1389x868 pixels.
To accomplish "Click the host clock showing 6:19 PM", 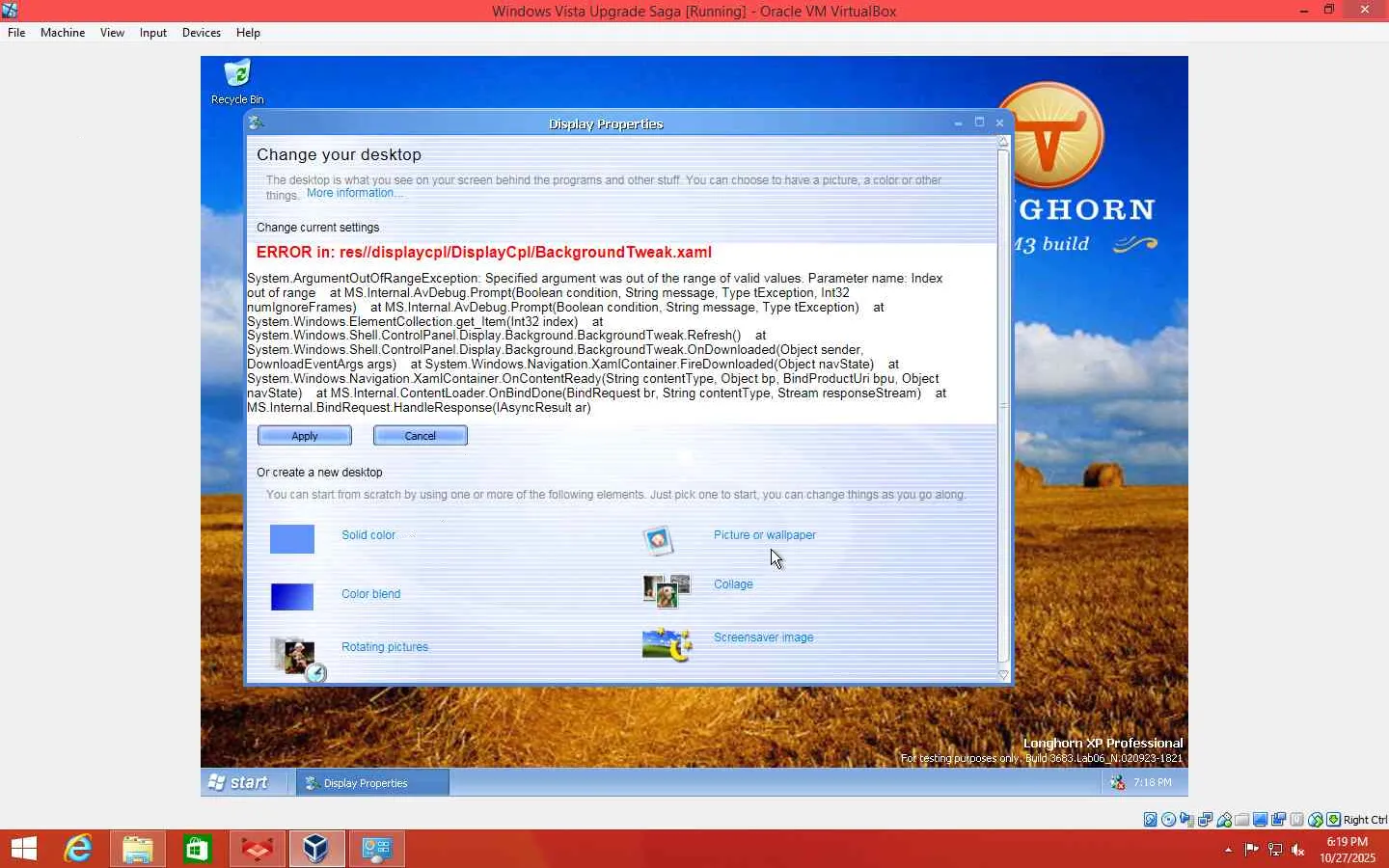I will [x=1348, y=842].
